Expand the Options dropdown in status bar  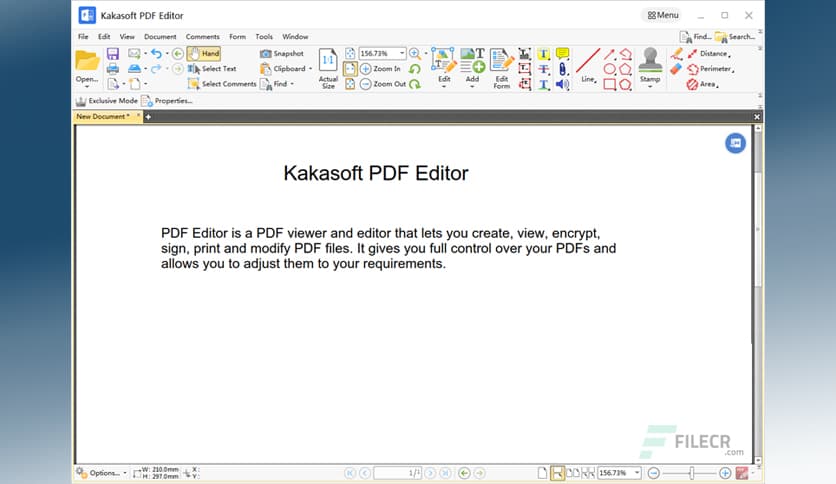125,473
